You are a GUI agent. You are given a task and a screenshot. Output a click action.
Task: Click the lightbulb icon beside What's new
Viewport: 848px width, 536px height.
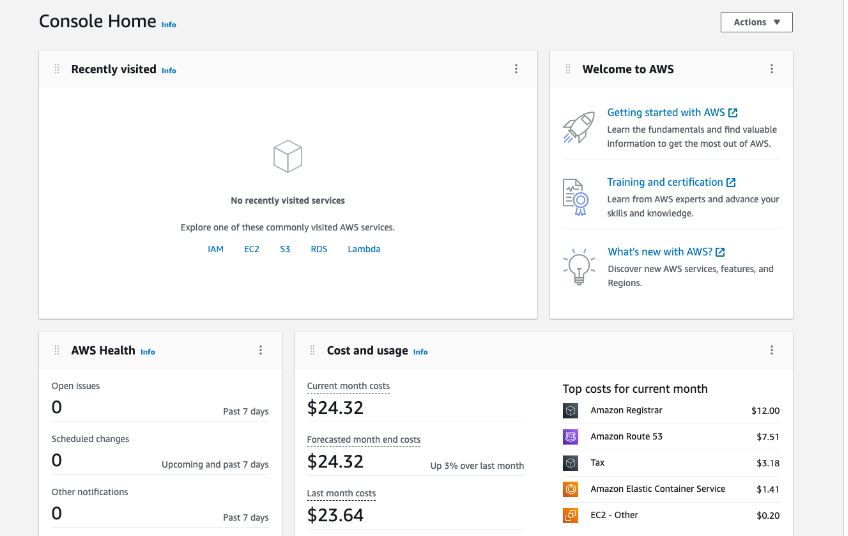pos(579,266)
